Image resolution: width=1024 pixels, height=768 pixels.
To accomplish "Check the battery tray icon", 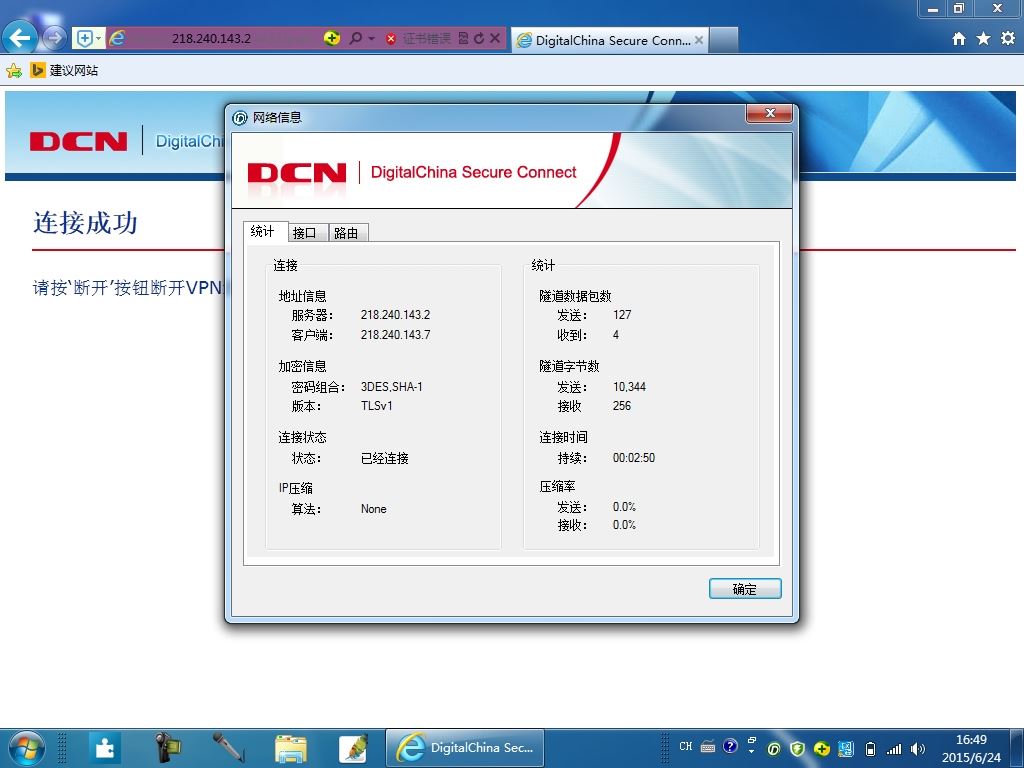I will (x=870, y=749).
